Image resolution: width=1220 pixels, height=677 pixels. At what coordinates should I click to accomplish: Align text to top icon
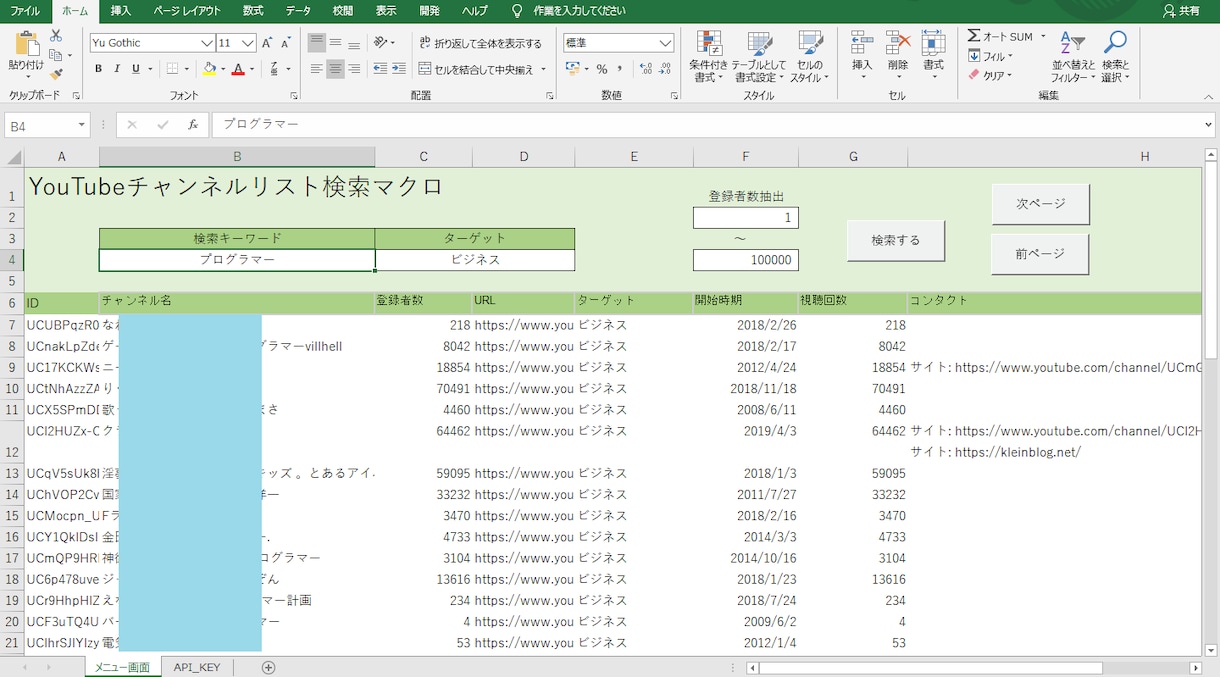pyautogui.click(x=317, y=43)
